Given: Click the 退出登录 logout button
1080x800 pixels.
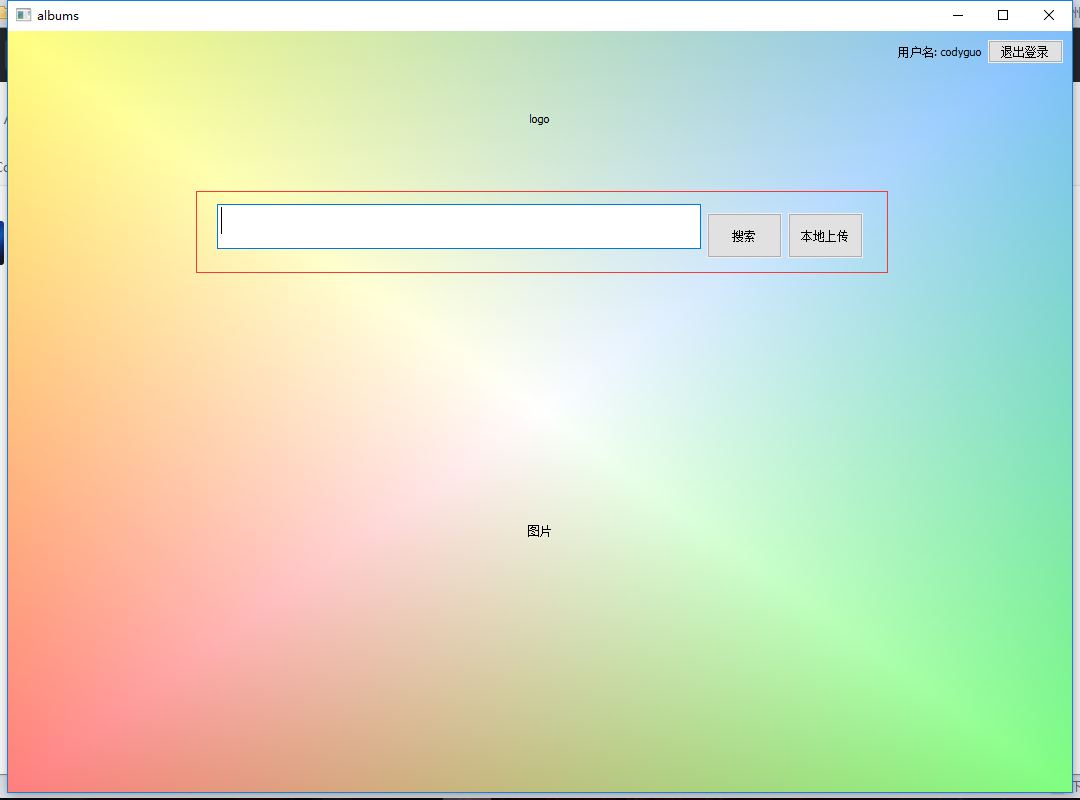Looking at the screenshot, I should point(1025,51).
